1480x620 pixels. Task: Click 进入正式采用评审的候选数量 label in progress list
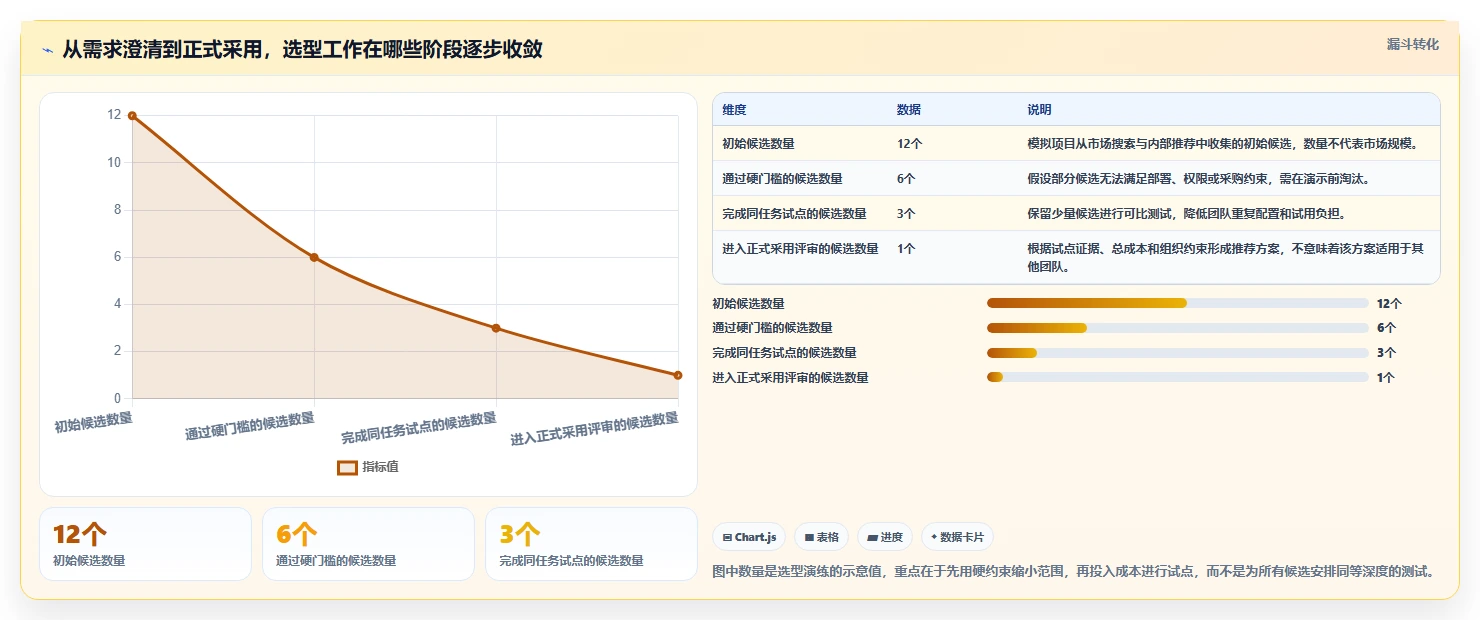(x=790, y=378)
